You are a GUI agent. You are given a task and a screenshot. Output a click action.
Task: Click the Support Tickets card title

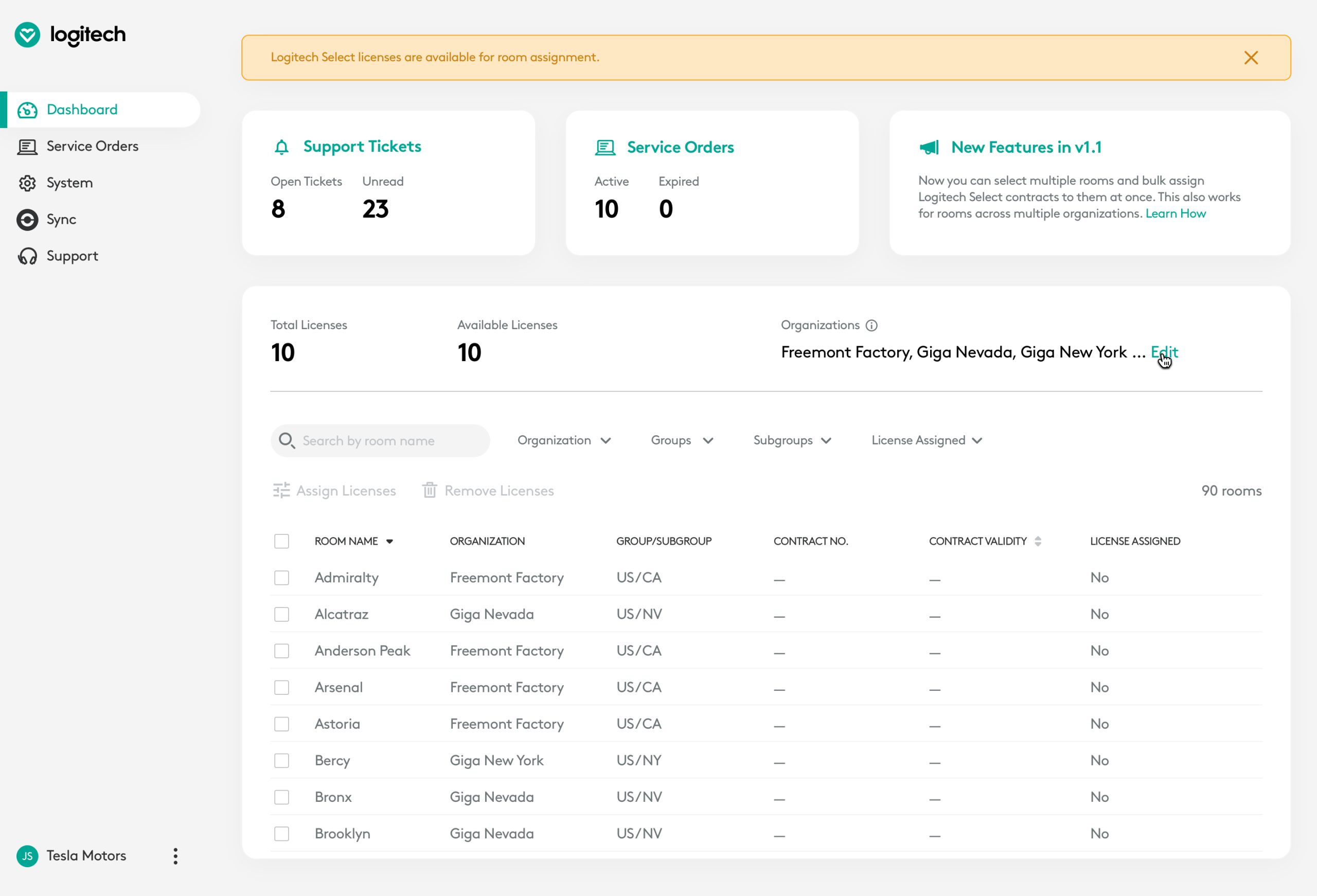tap(362, 147)
